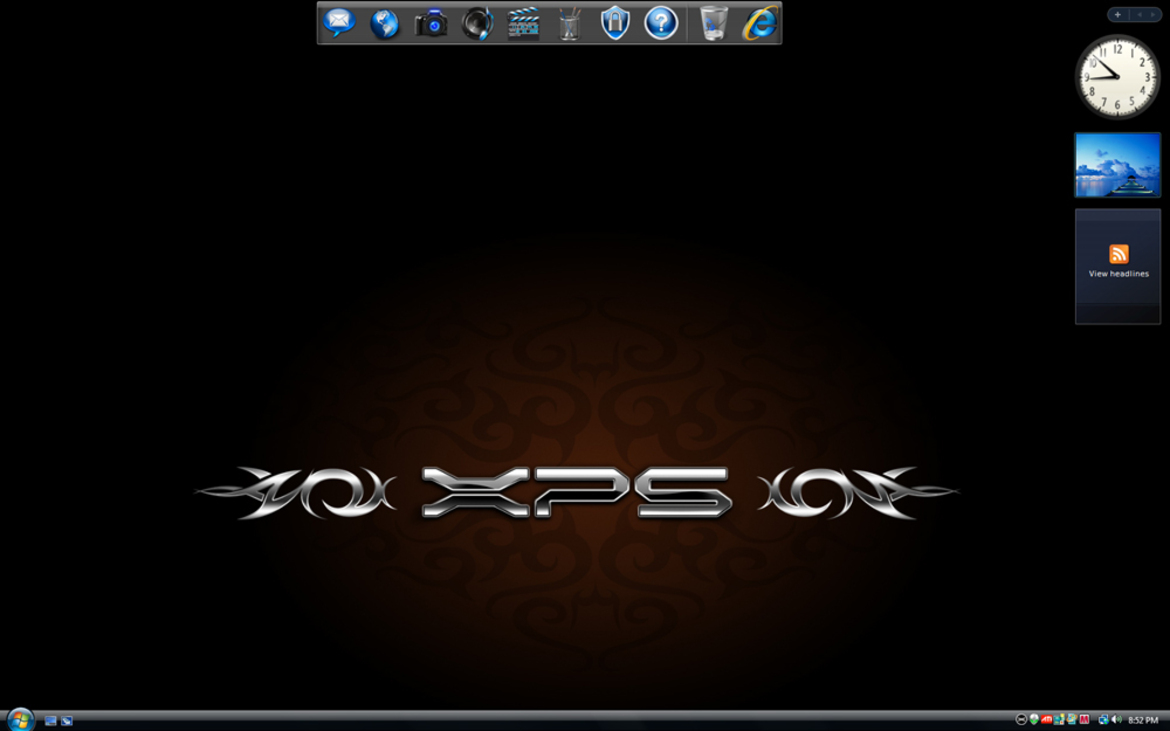Click the round black tray icon

[1021, 720]
